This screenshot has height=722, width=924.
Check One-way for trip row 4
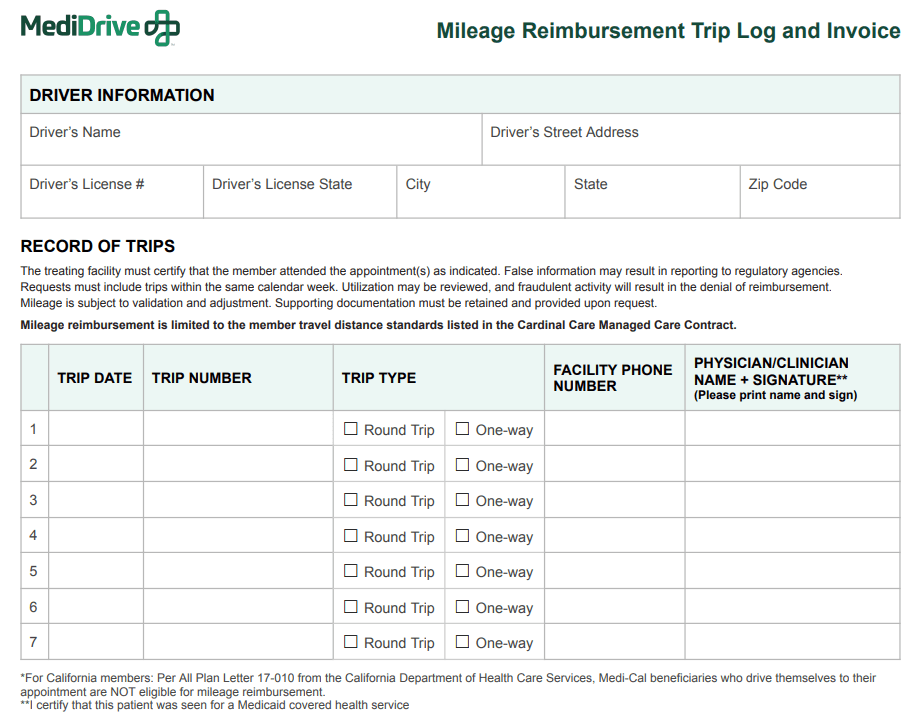tap(463, 535)
